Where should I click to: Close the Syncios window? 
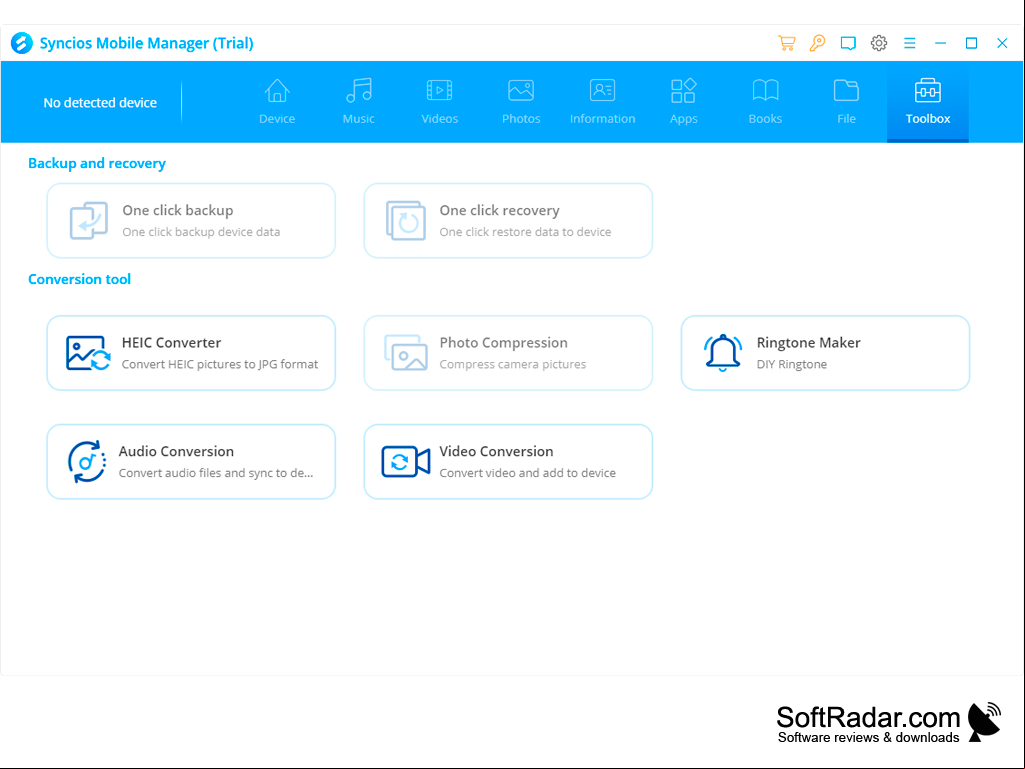click(1002, 43)
